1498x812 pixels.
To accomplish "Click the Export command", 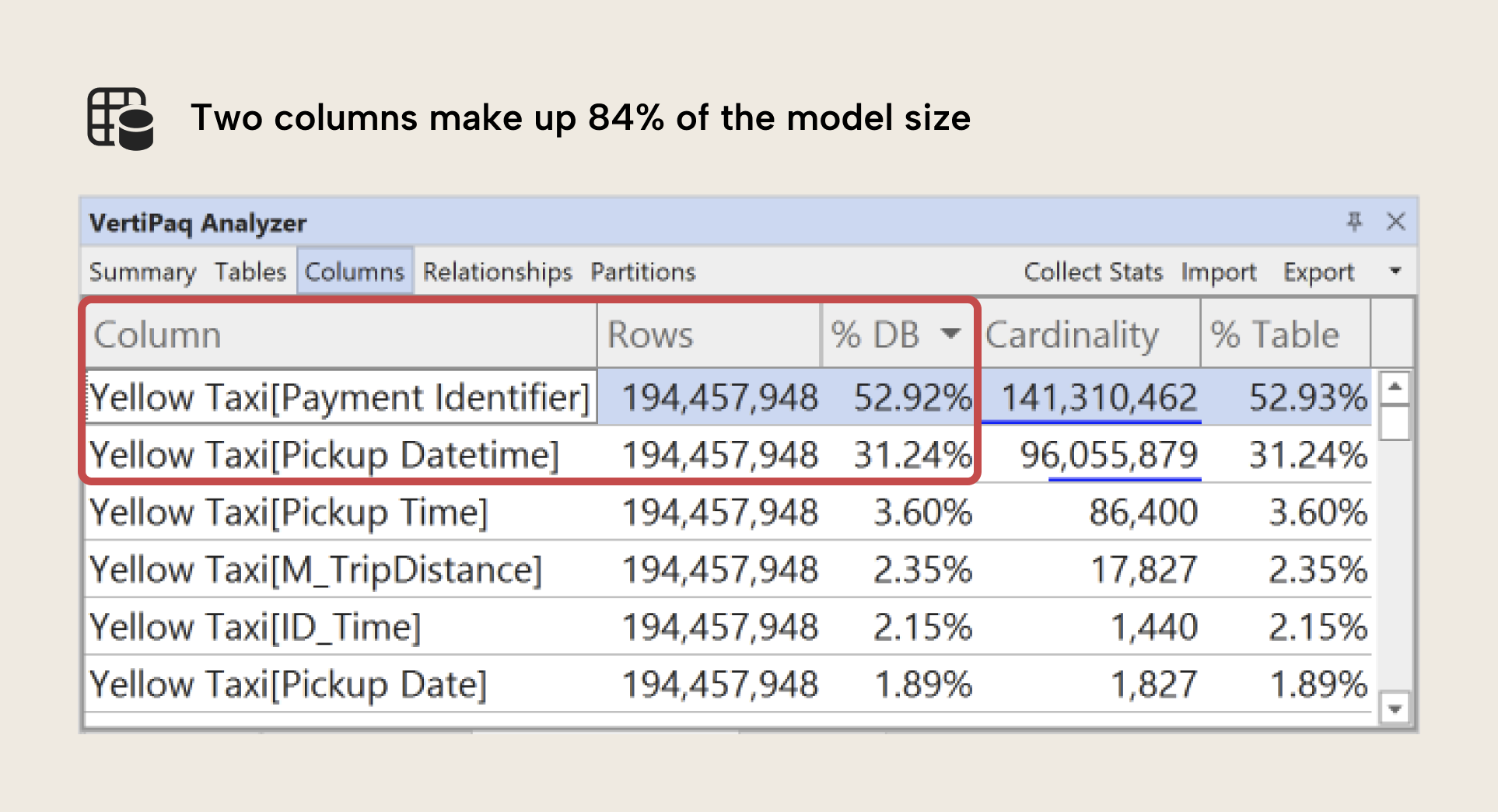I will 1318,271.
